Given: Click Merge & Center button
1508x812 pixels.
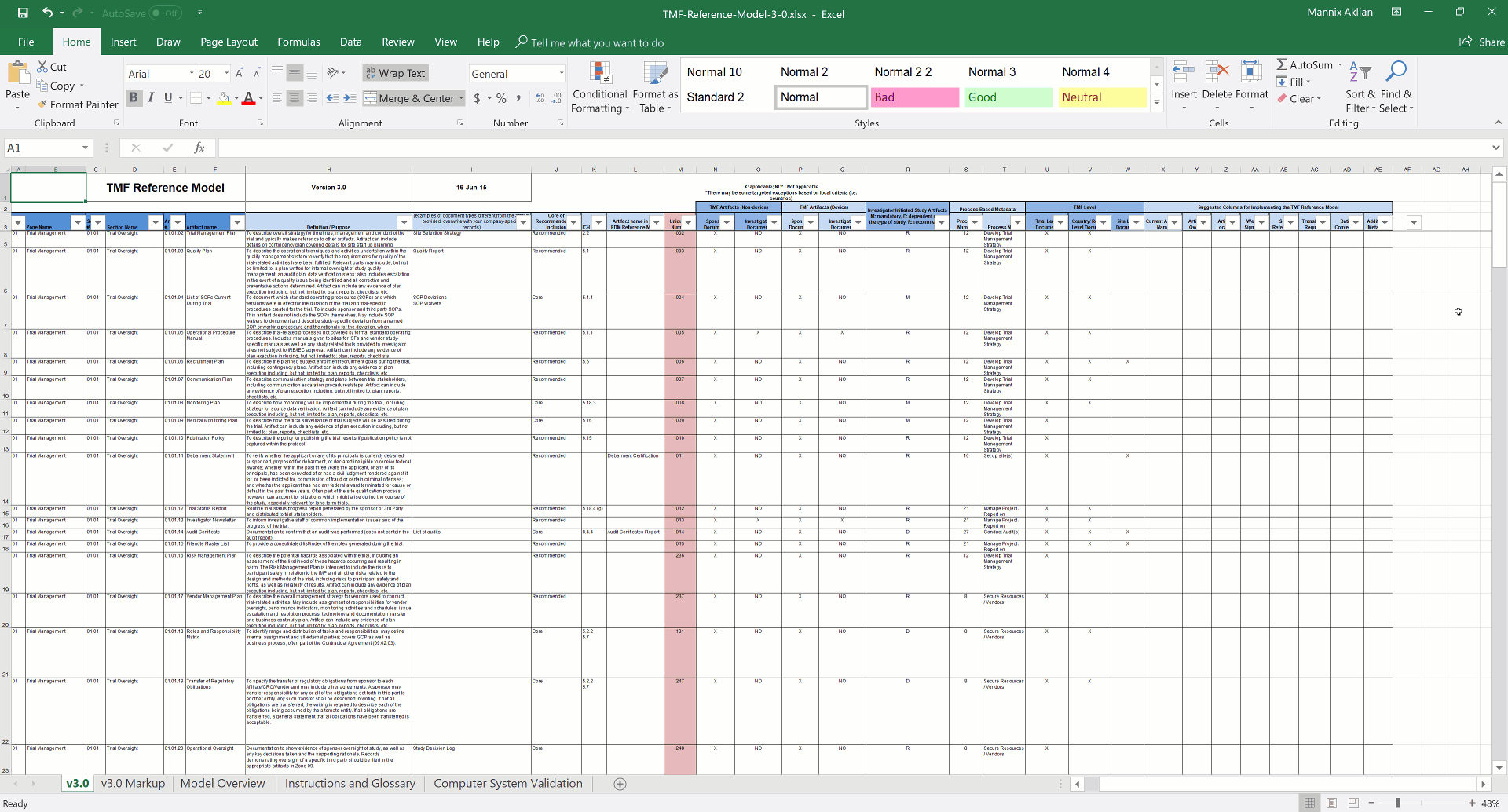Looking at the screenshot, I should 409,98.
